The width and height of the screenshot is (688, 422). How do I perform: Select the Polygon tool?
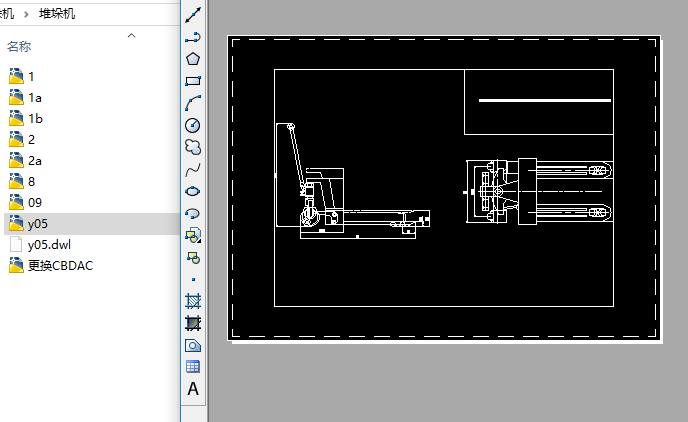(x=193, y=59)
